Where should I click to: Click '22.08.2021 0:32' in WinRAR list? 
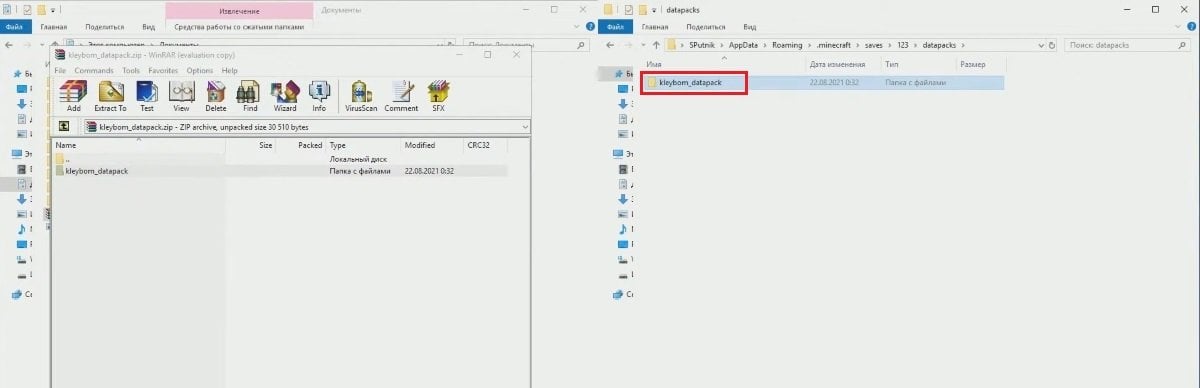(x=430, y=171)
